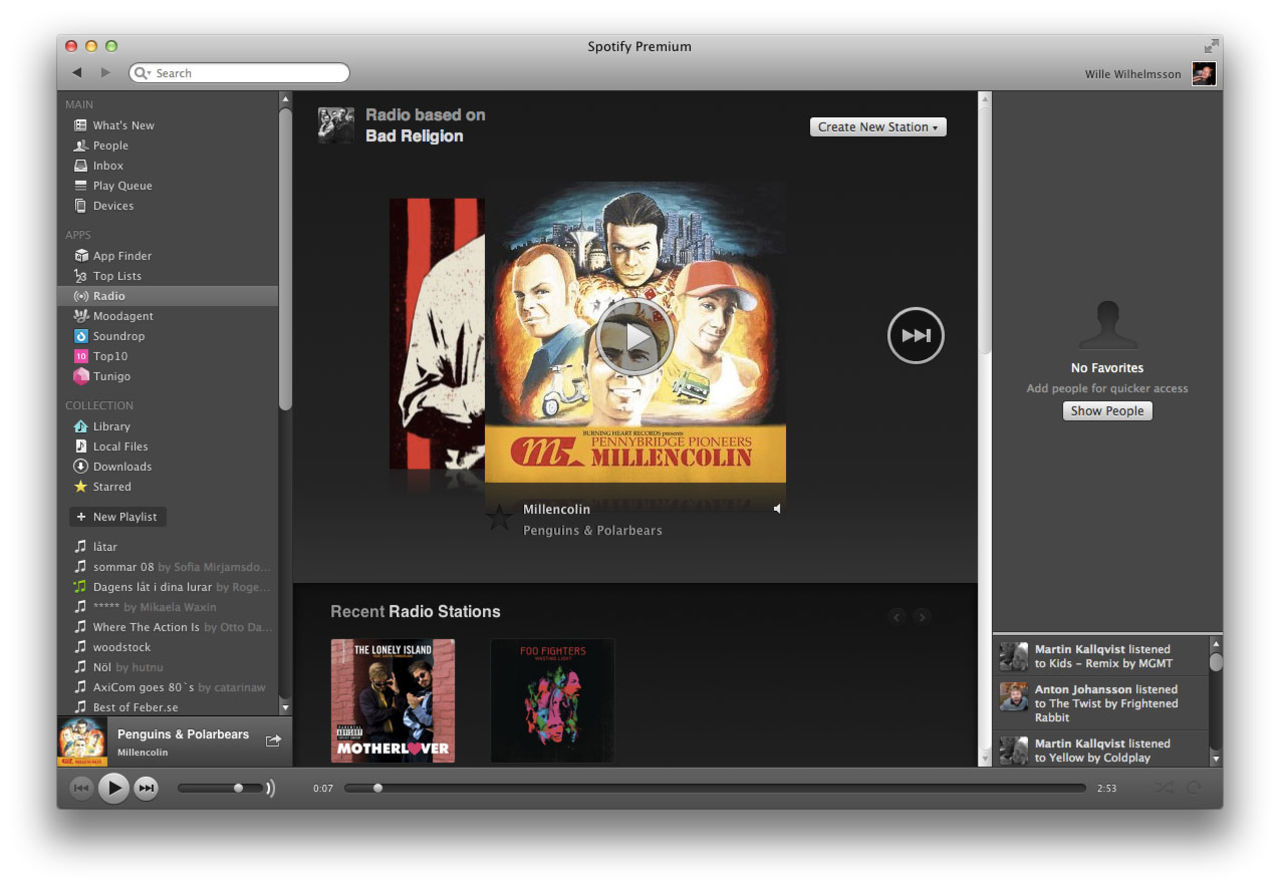
Task: Mute audio with the volume speaker icon
Action: tap(777, 509)
